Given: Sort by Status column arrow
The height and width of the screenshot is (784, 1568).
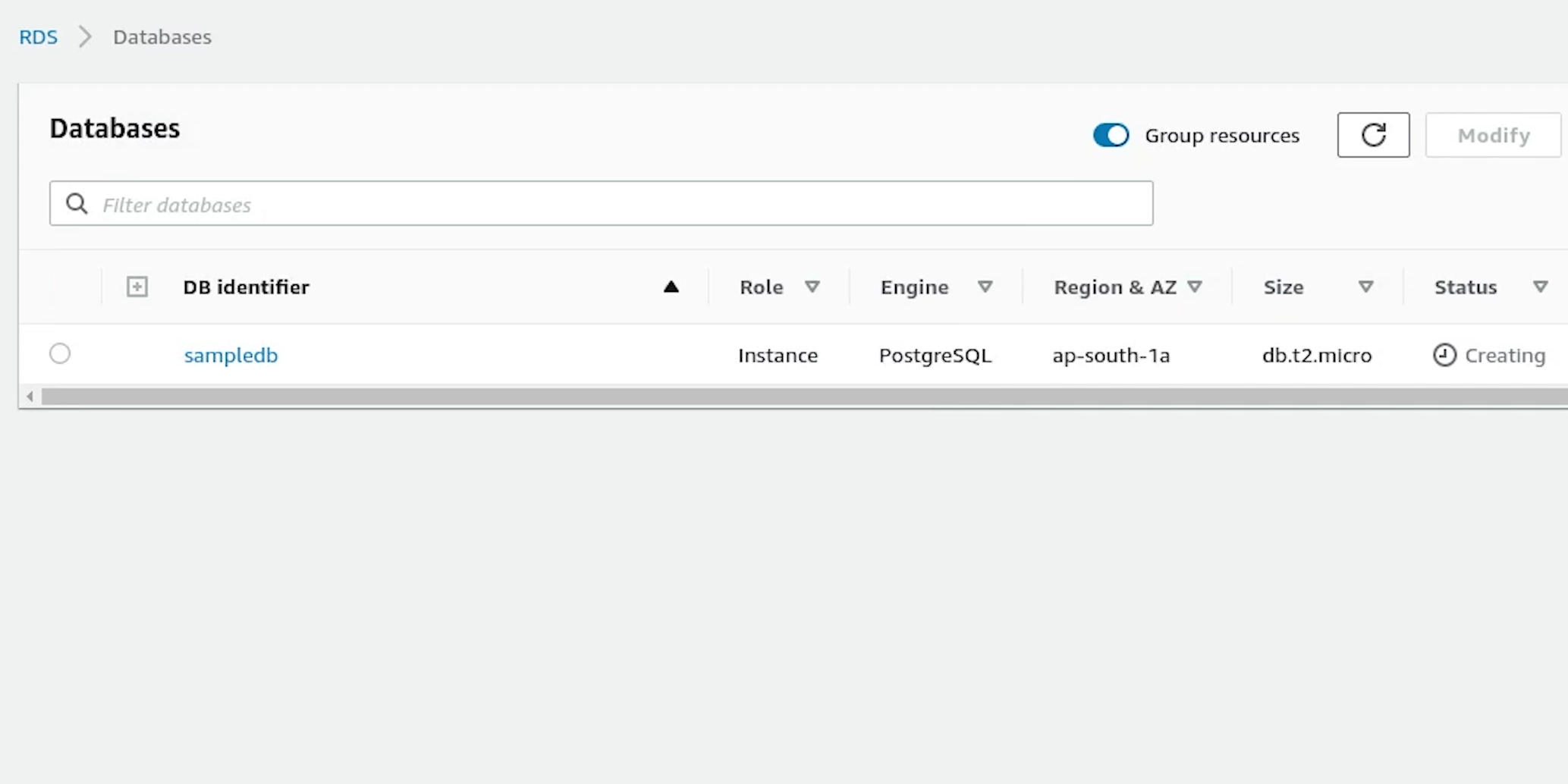Looking at the screenshot, I should (x=1539, y=287).
